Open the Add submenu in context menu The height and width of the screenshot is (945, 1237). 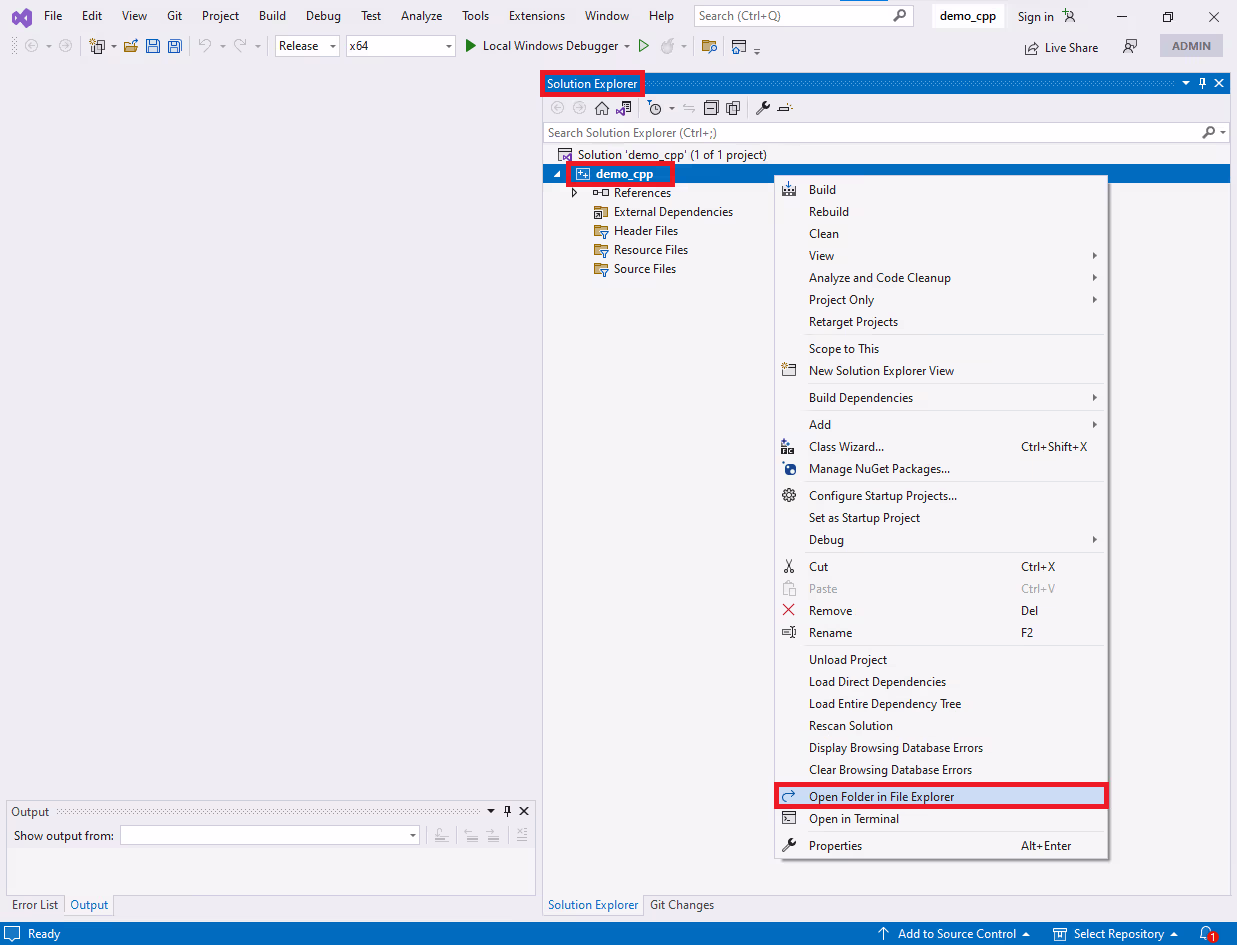click(x=940, y=424)
